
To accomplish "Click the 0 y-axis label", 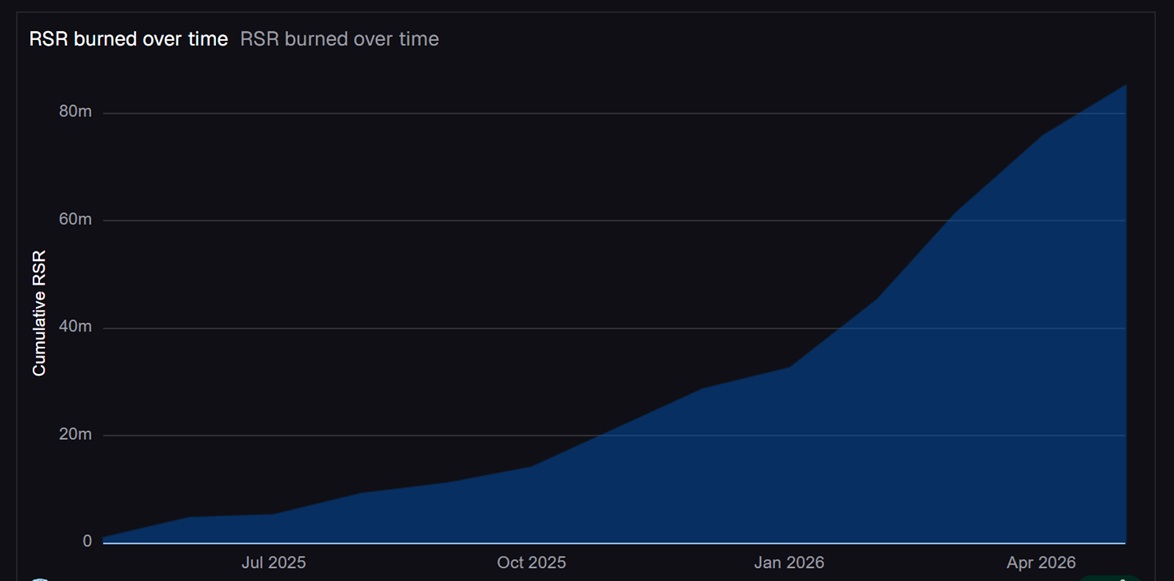I will [x=88, y=541].
